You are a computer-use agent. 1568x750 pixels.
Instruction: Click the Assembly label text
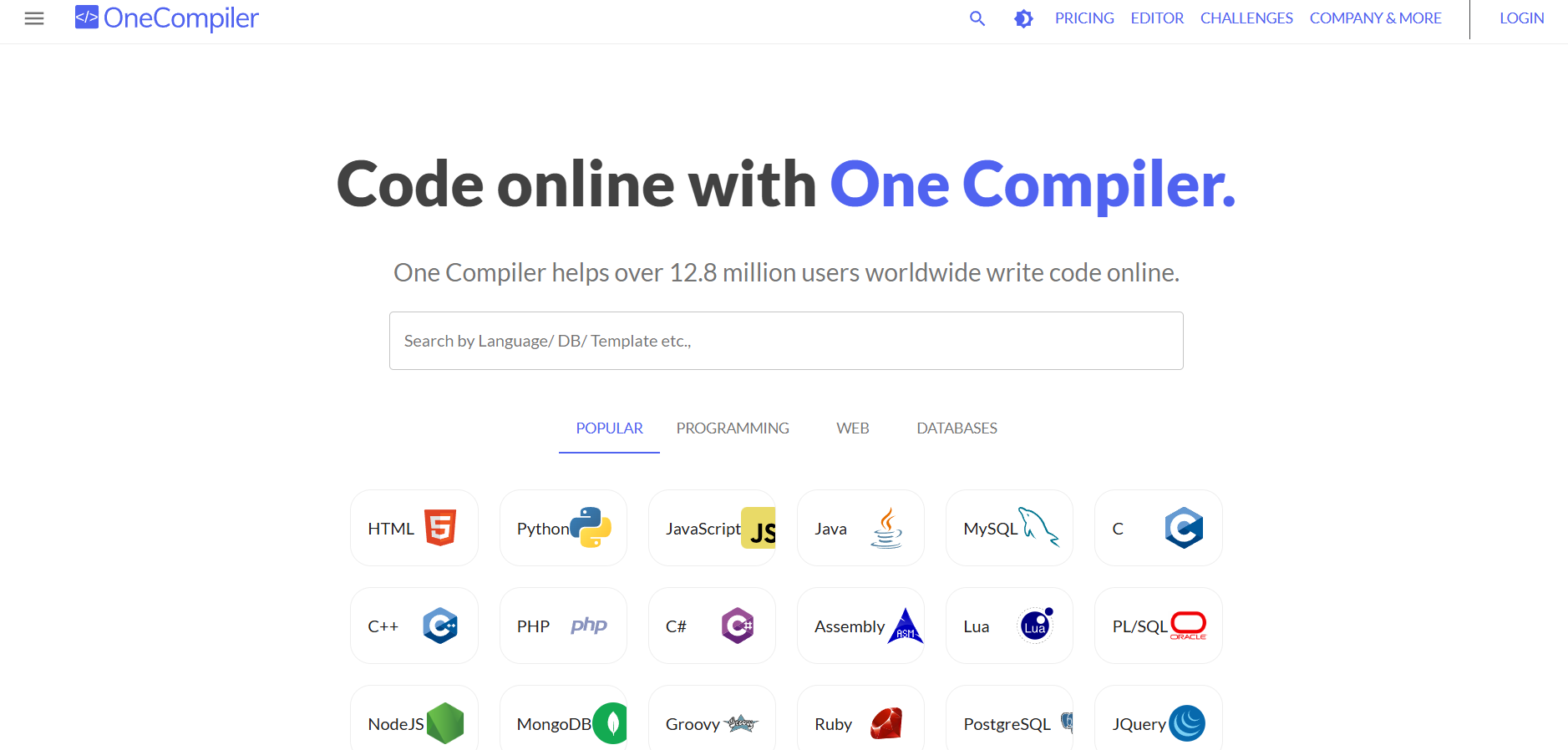coord(850,626)
